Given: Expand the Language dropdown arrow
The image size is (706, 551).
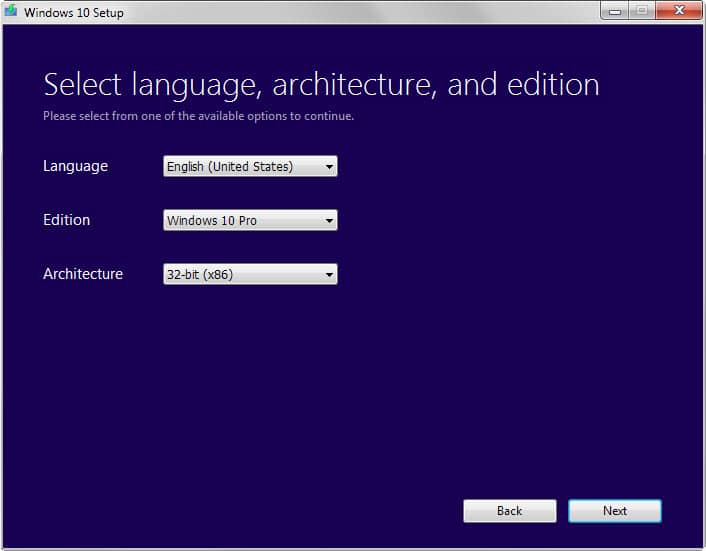Looking at the screenshot, I should [329, 167].
